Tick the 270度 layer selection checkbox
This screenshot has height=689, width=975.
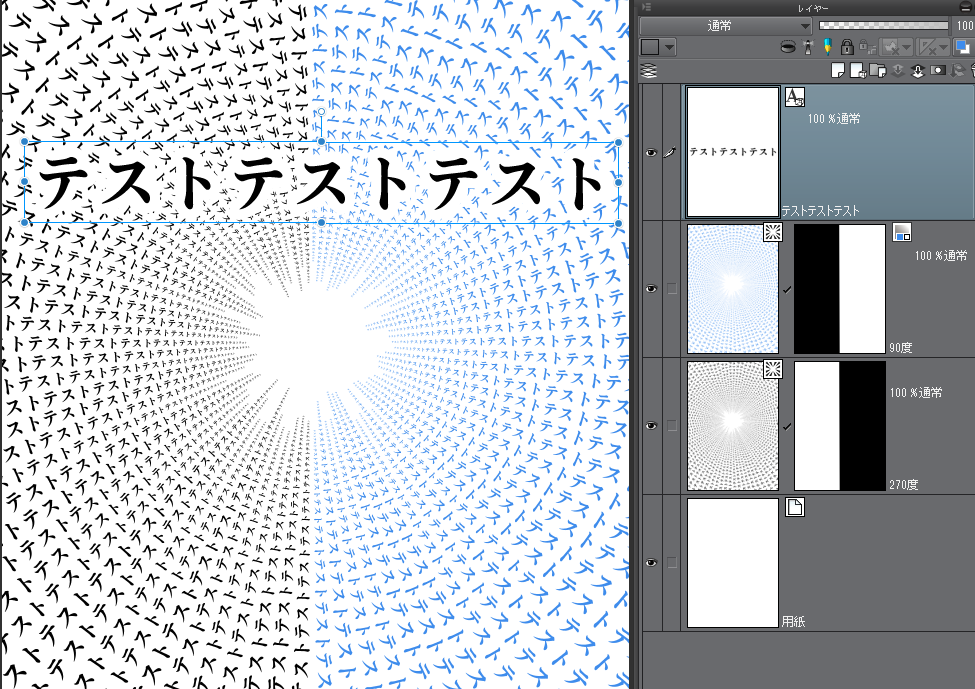[x=672, y=425]
